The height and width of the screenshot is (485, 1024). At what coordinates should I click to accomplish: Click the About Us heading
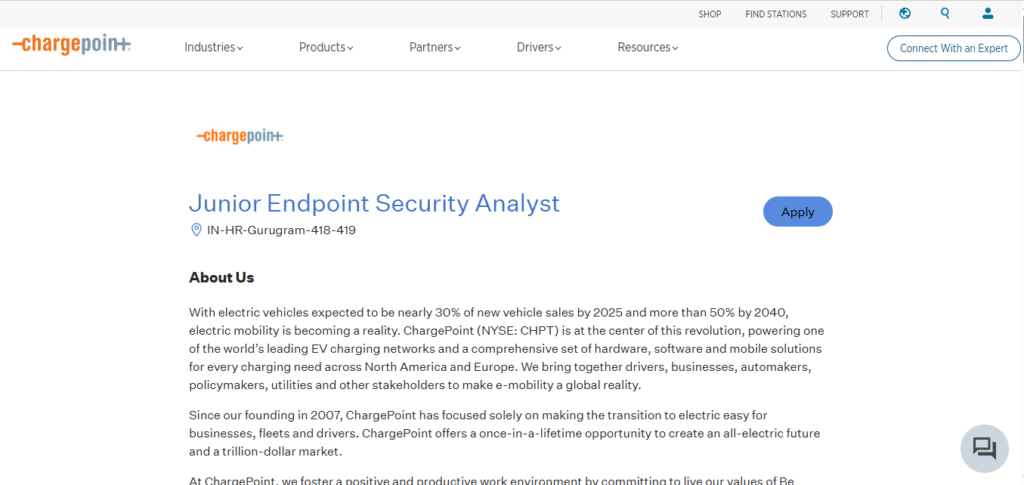pos(221,277)
